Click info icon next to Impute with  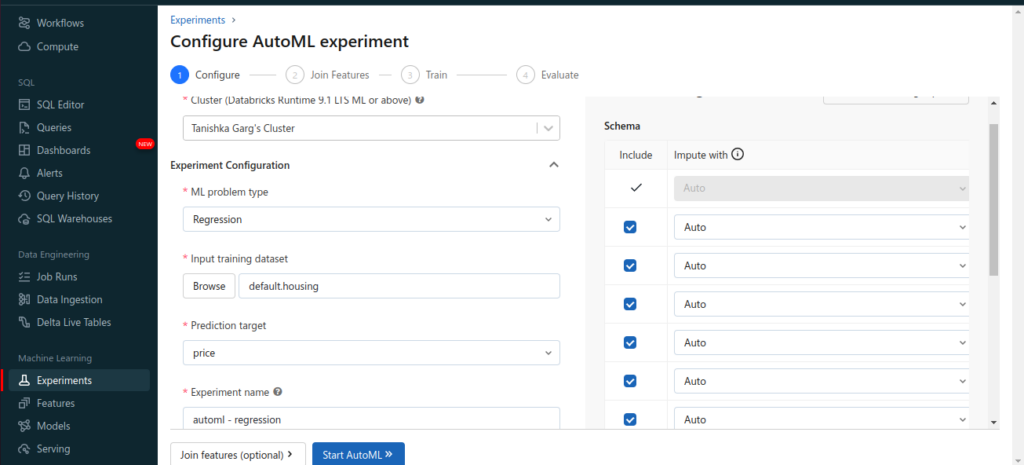point(738,155)
